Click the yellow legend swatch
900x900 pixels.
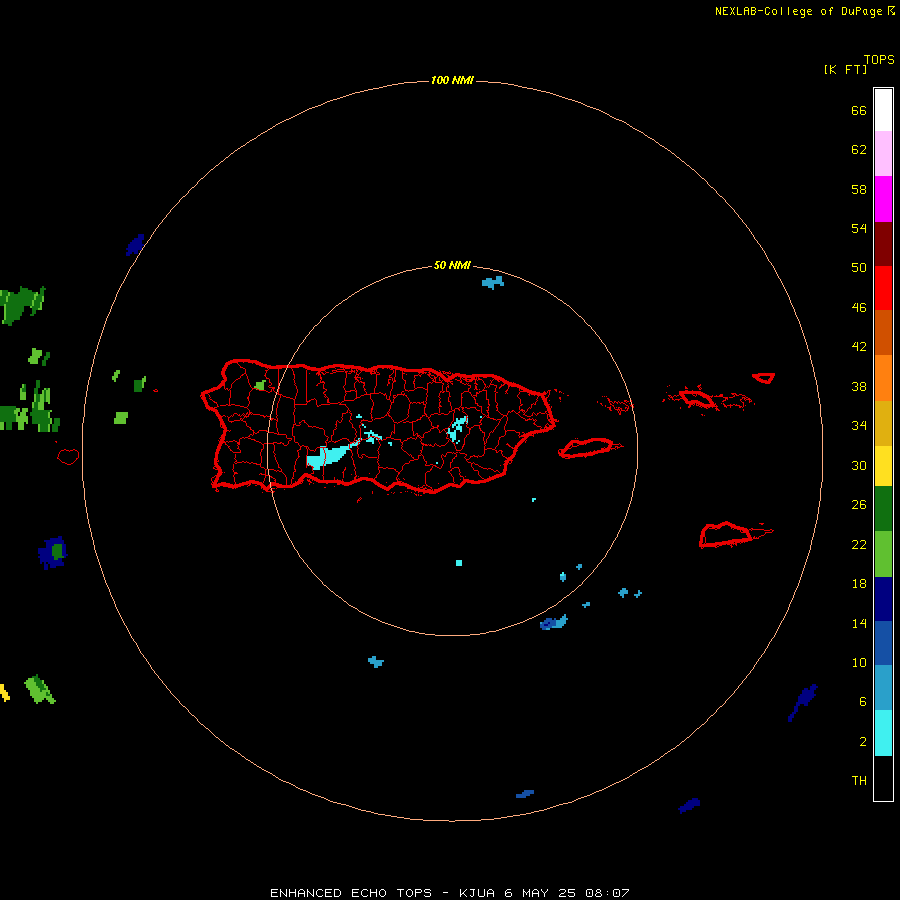[x=883, y=465]
